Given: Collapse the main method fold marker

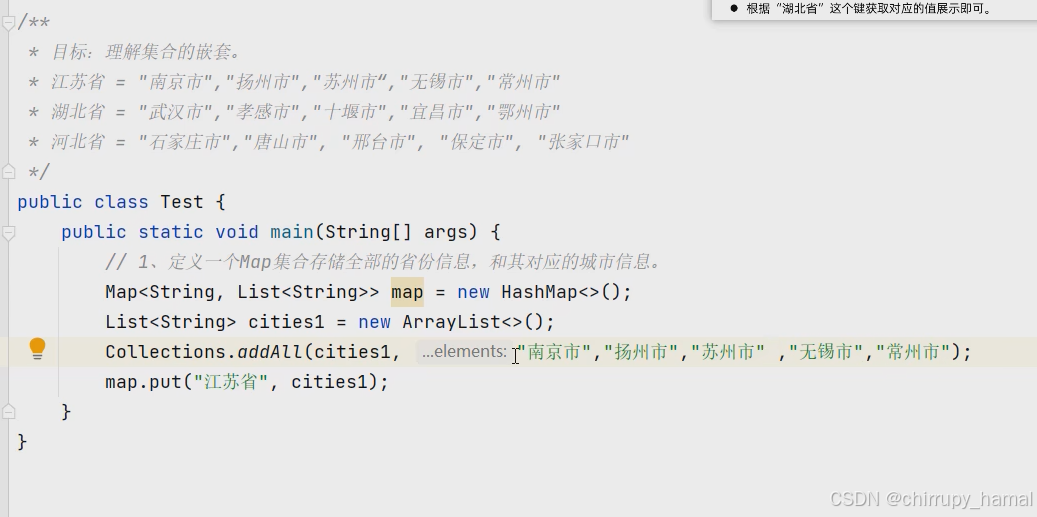Looking at the screenshot, I should pyautogui.click(x=9, y=232).
